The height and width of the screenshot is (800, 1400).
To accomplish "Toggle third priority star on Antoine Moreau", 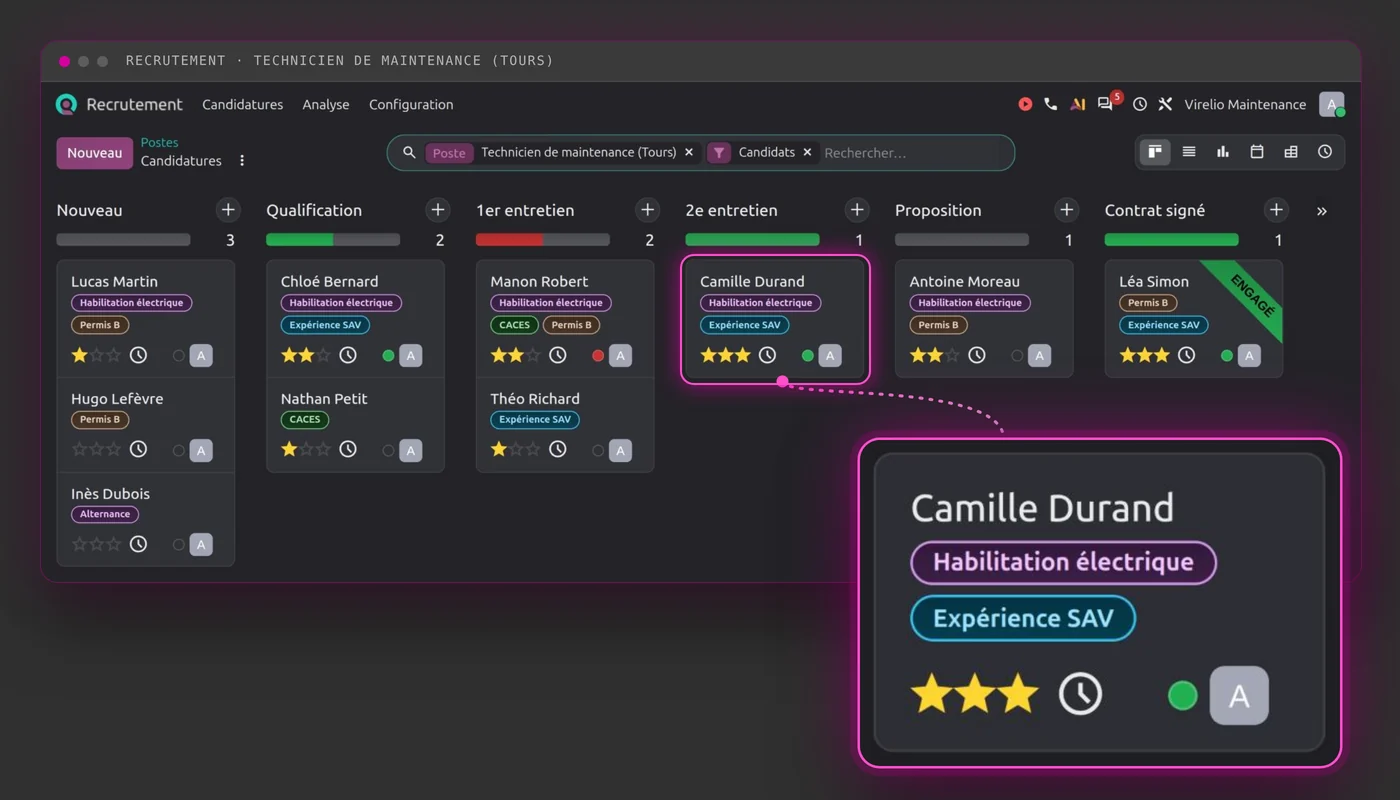I will pos(952,355).
